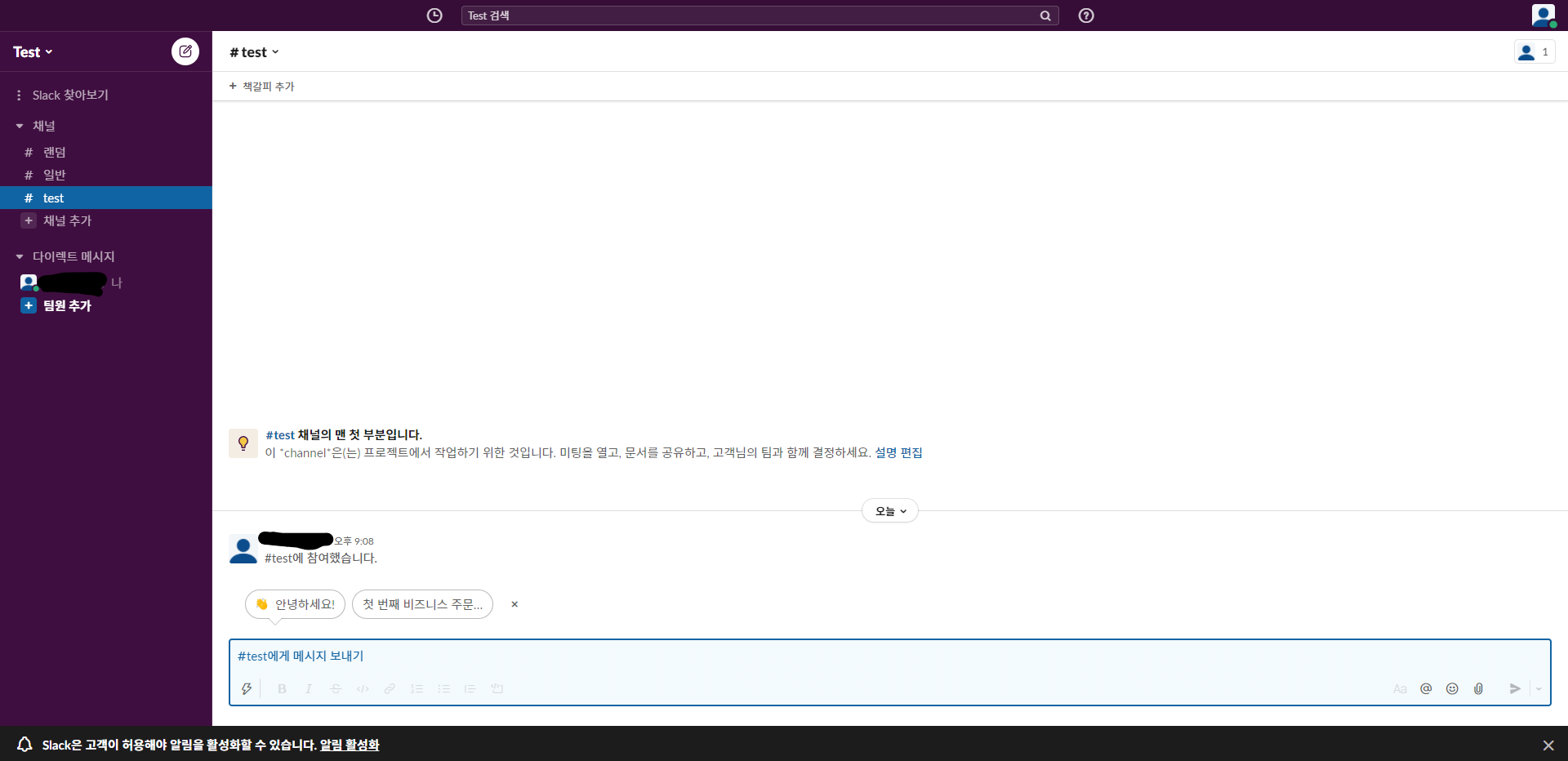The height and width of the screenshot is (761, 1568).
Task: Click 채널 추가 in sidebar
Action: 68,220
